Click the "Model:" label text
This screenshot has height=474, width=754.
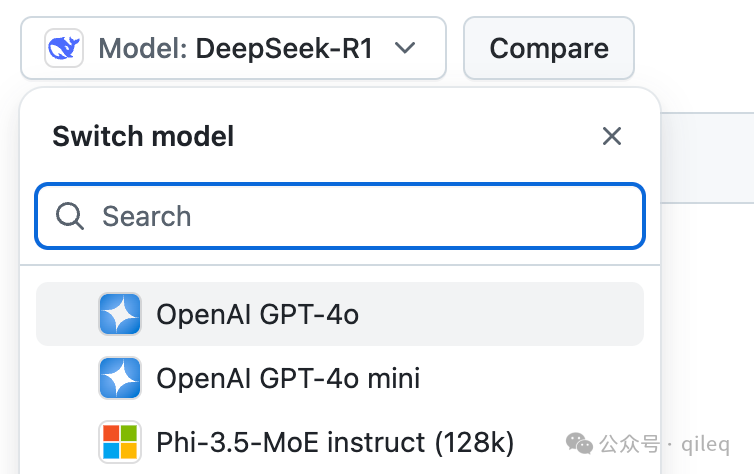click(x=142, y=48)
